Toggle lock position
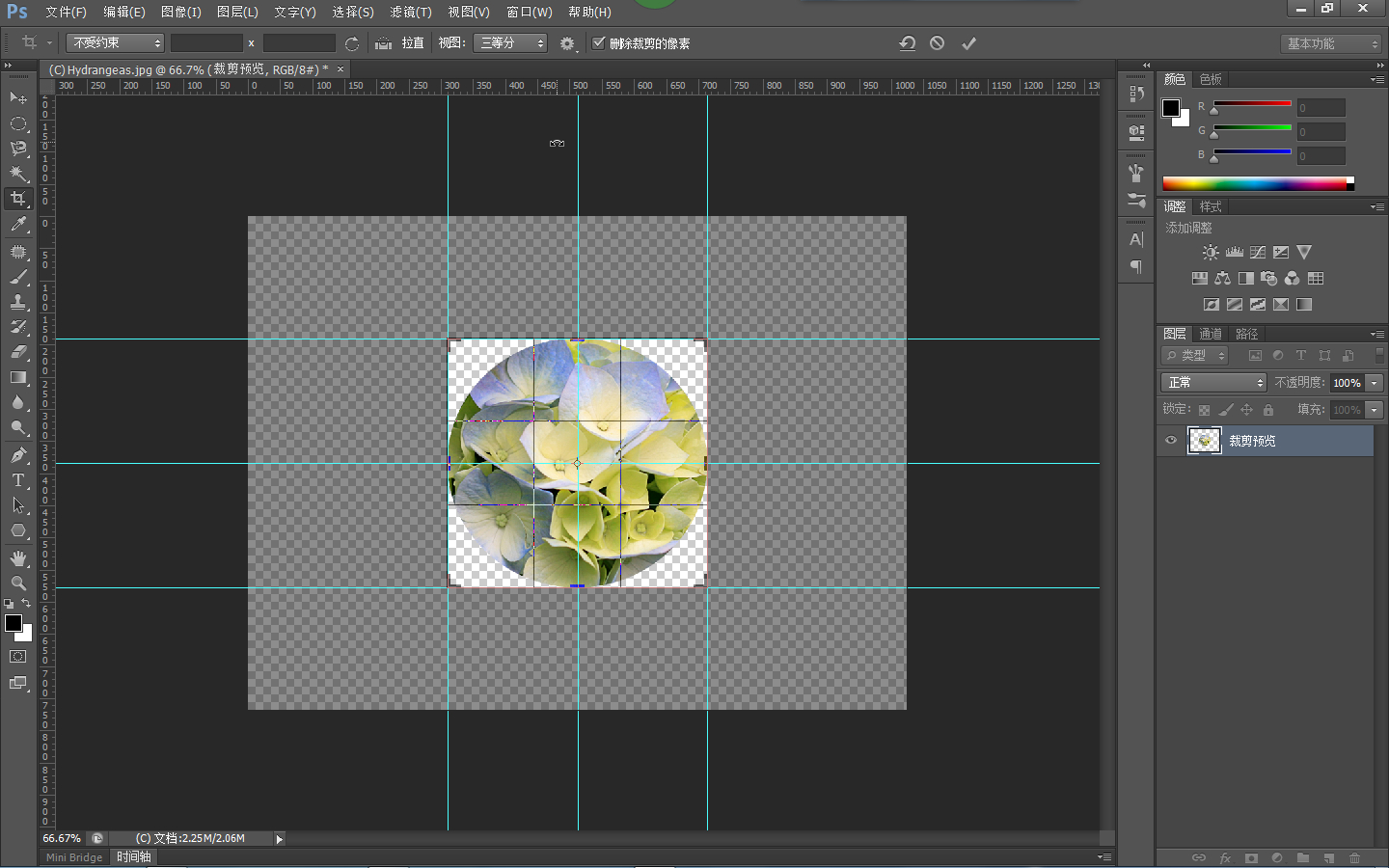The height and width of the screenshot is (868, 1389). coord(1246,410)
